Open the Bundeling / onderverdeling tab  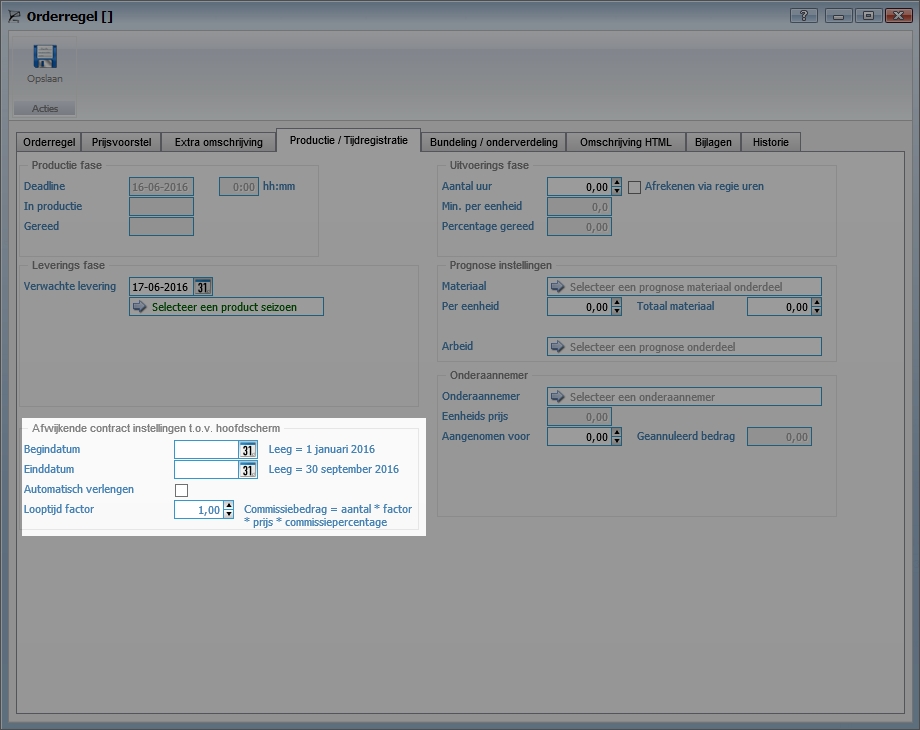click(x=494, y=142)
